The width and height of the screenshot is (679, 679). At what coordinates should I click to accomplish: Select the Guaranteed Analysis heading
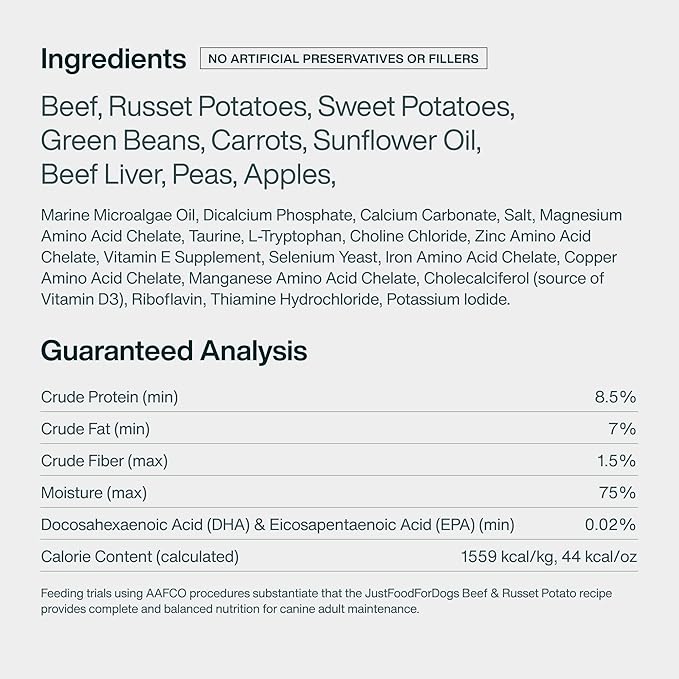174,351
